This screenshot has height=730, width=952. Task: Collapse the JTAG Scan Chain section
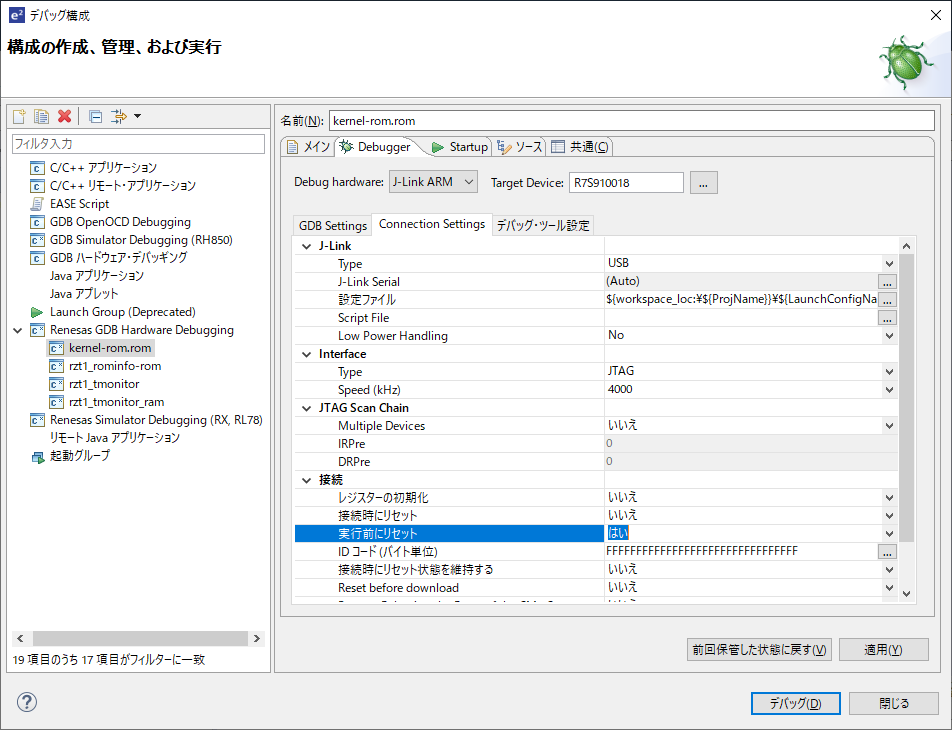tap(306, 409)
